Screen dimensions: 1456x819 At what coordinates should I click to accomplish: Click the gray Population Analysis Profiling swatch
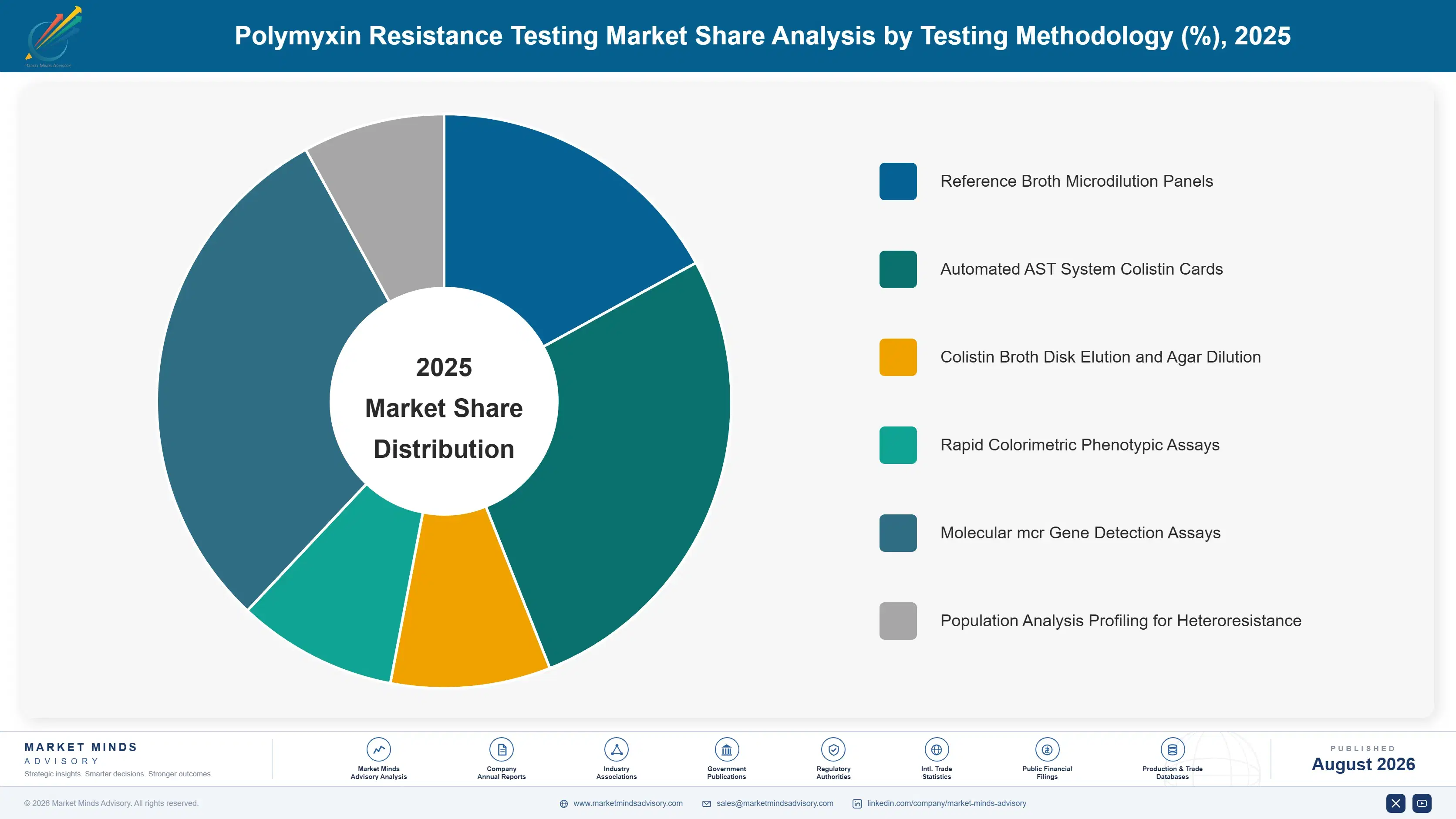tap(897, 621)
